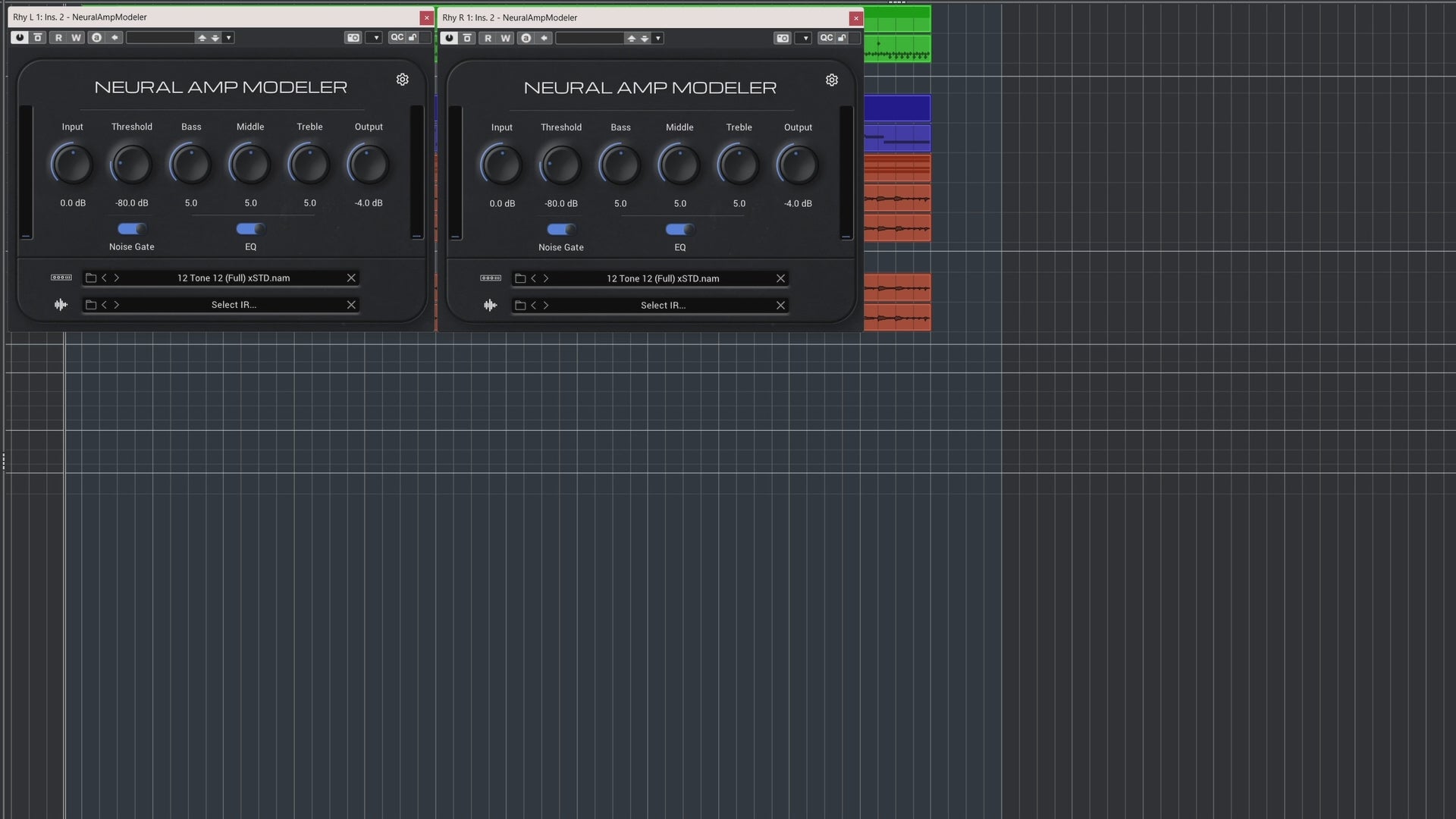Viewport: 1456px width, 819px height.
Task: Toggle Noise Gate switch in Rhy L plugin
Action: [x=132, y=229]
